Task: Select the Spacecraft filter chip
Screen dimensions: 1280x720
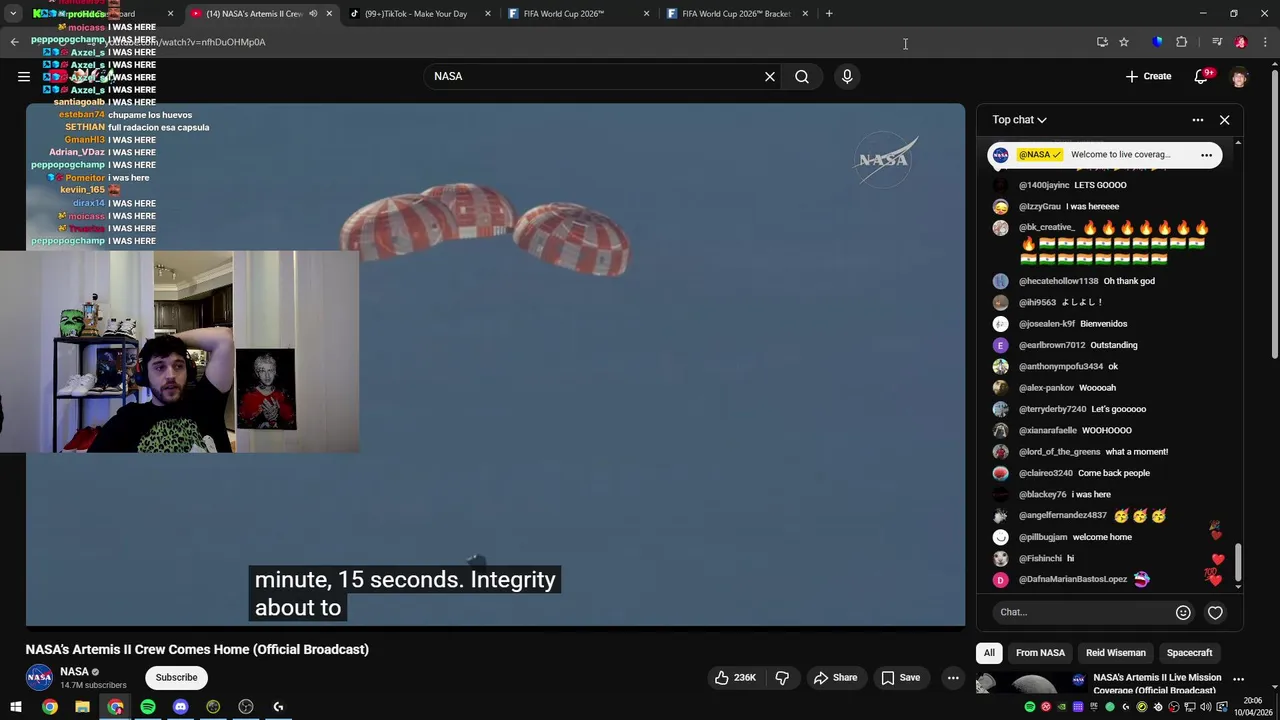Action: click(1189, 653)
